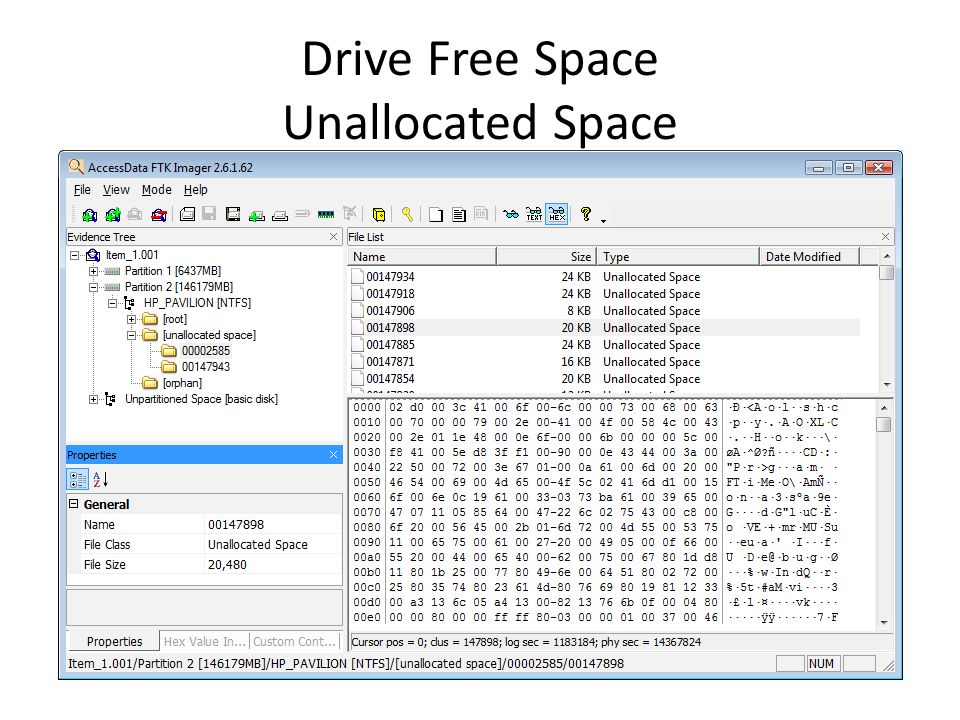Click the Export File Hash List icon

(x=459, y=214)
